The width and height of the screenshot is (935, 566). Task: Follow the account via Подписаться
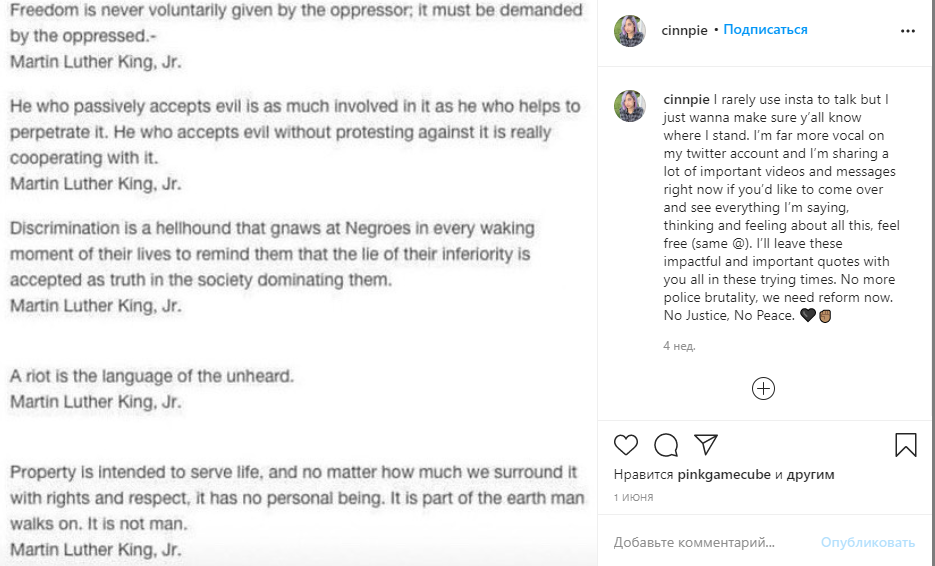(765, 30)
